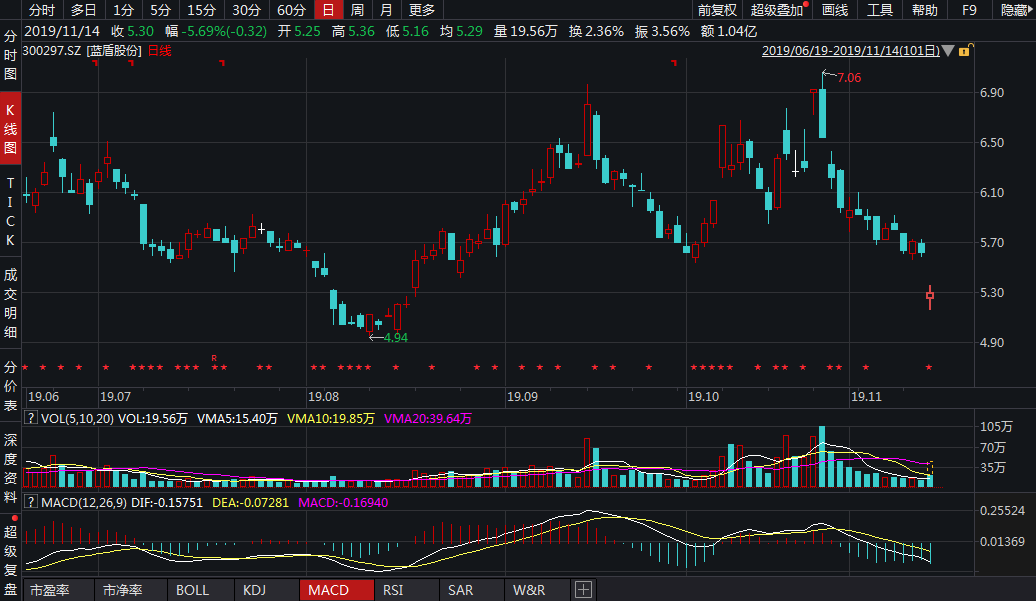Click the 19.11 date axis label

pos(866,397)
